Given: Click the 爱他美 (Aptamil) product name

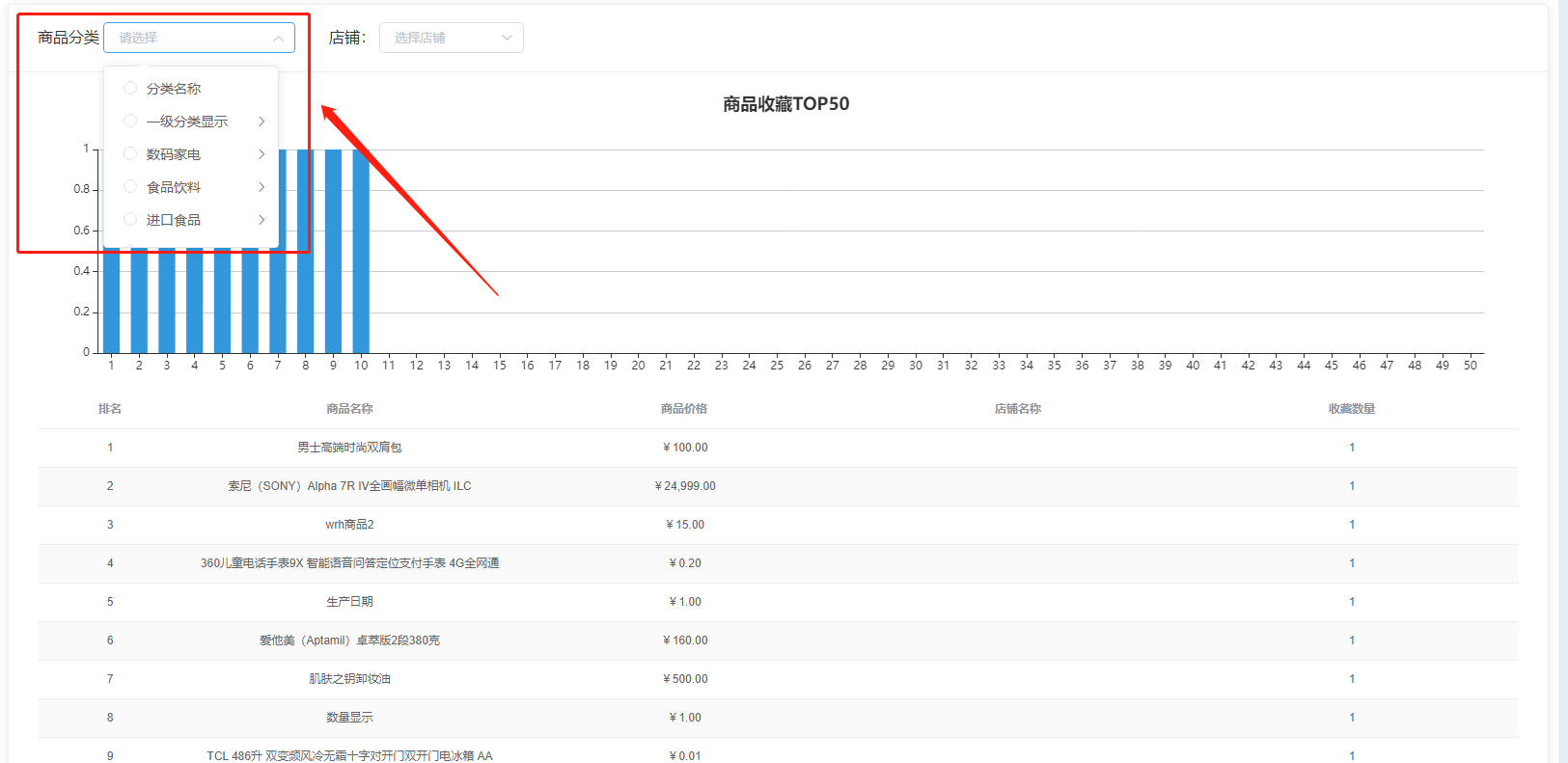Looking at the screenshot, I should click(x=349, y=640).
